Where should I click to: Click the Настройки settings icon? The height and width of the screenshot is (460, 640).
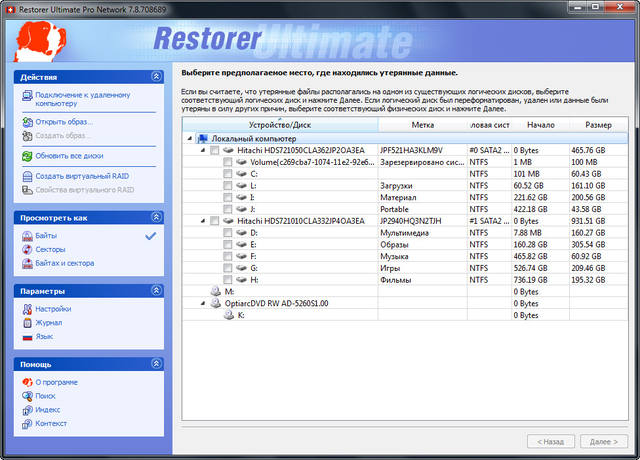tap(27, 309)
